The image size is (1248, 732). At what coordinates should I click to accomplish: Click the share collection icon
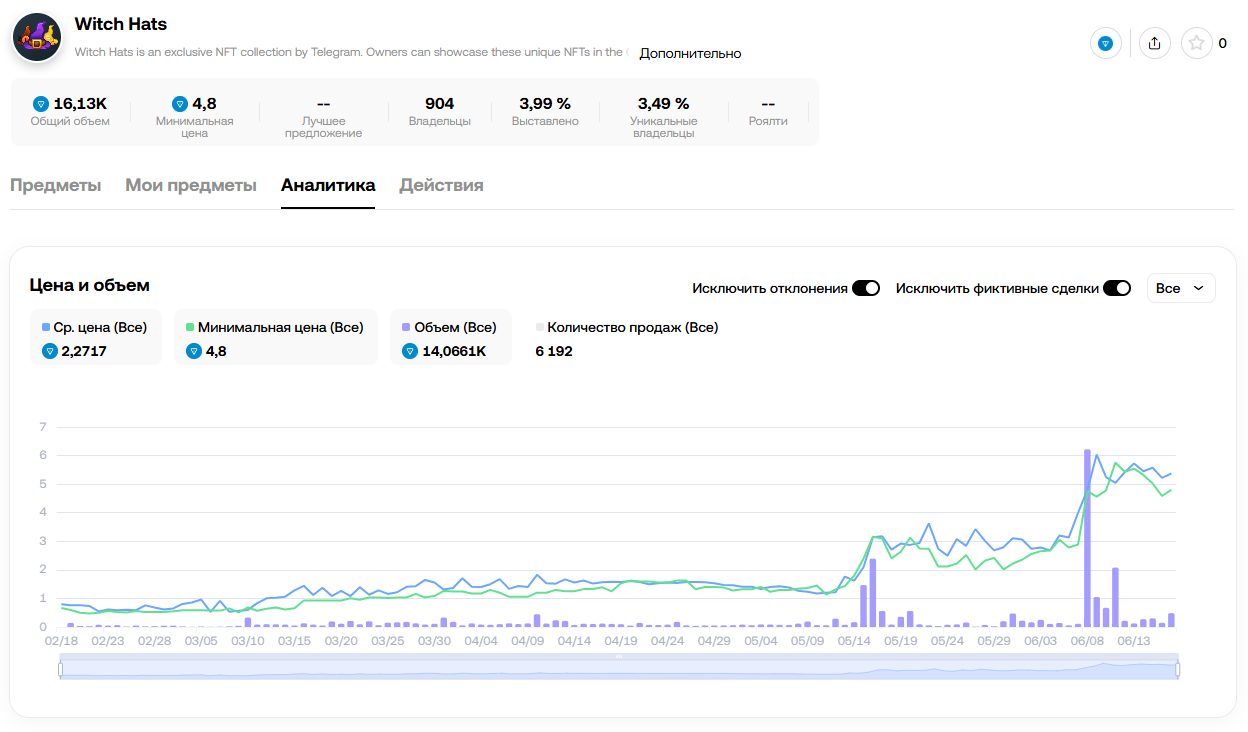point(1155,43)
